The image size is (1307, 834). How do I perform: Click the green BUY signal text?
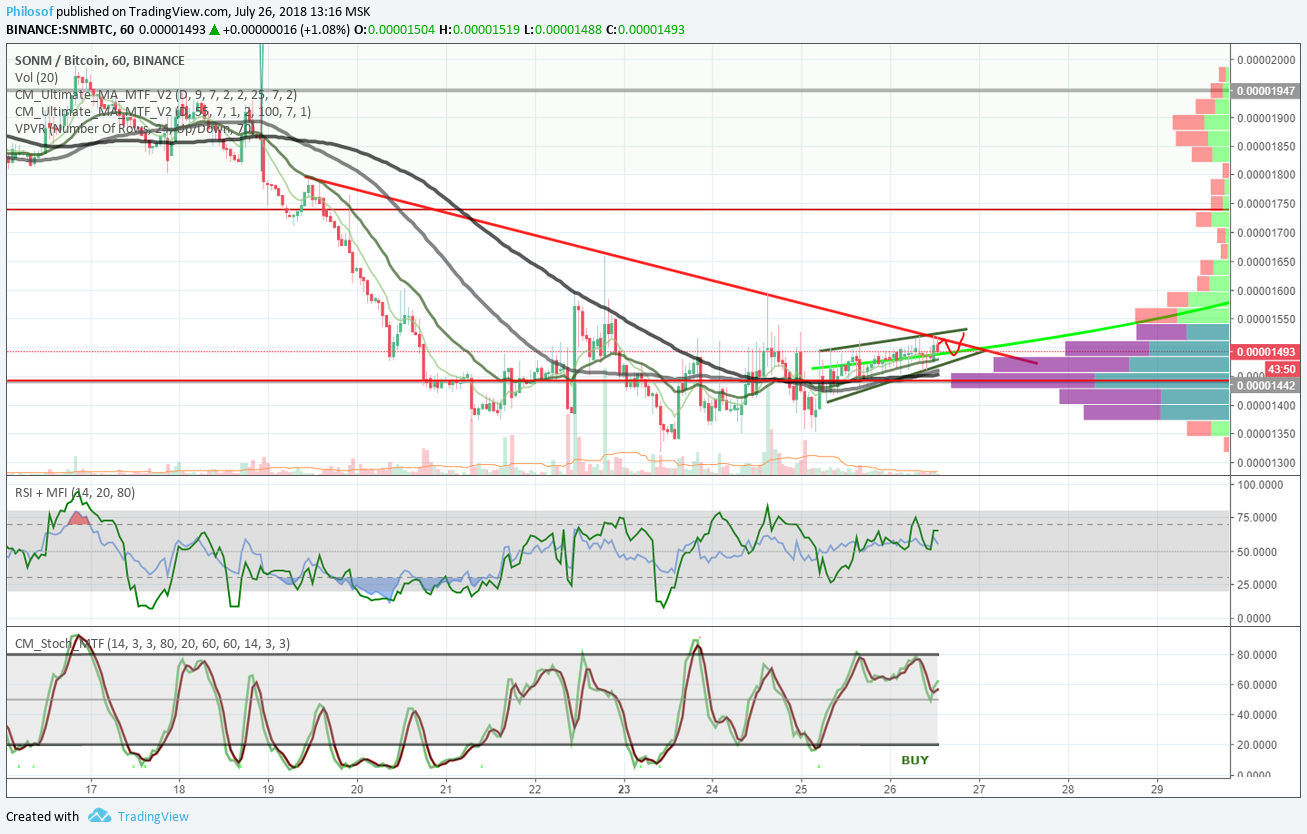(915, 760)
